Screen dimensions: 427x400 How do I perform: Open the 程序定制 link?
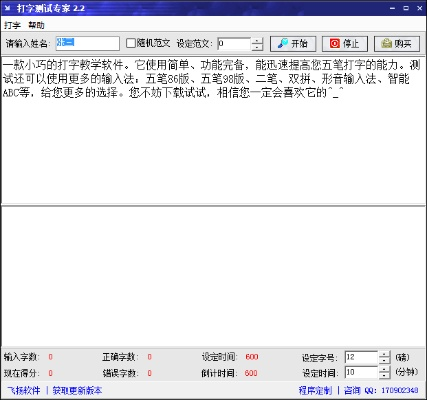click(x=315, y=390)
